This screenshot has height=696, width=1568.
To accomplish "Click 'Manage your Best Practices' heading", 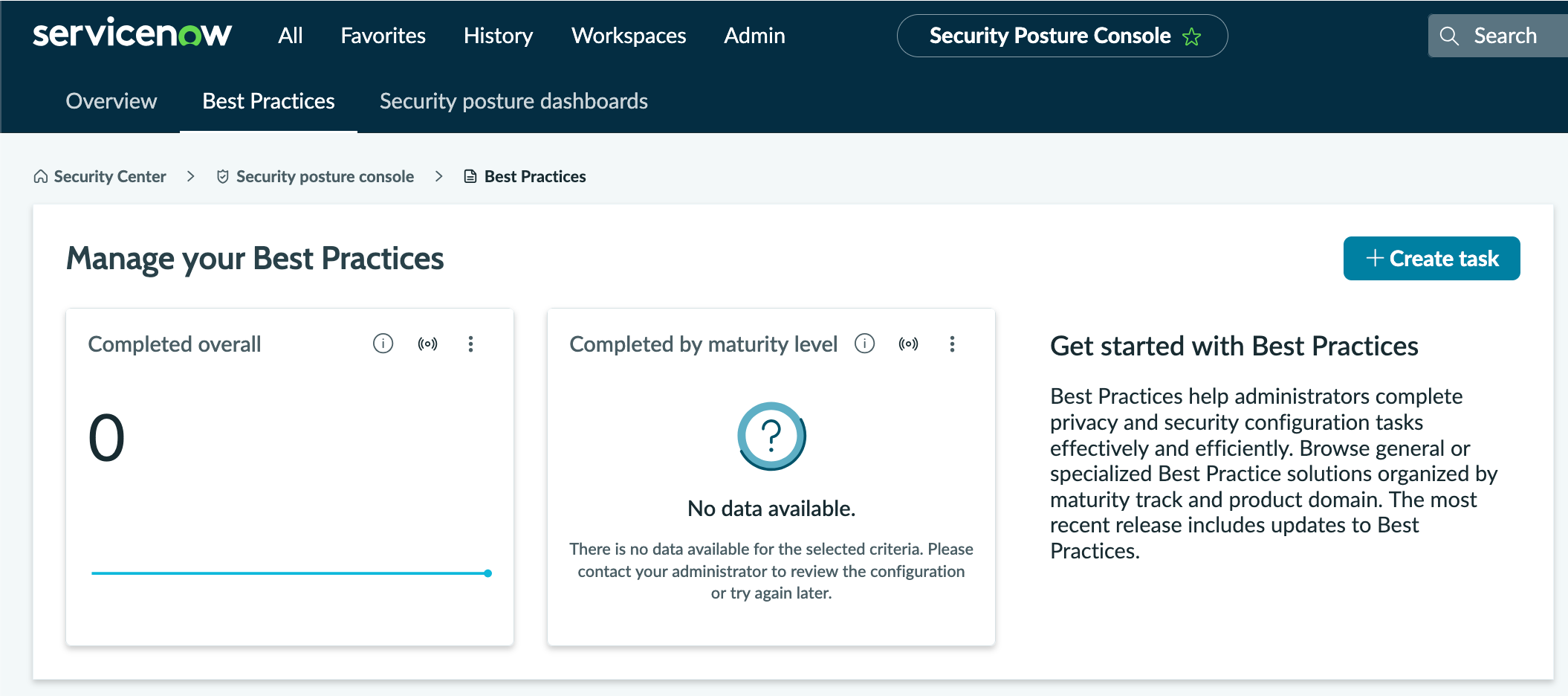I will (x=255, y=259).
